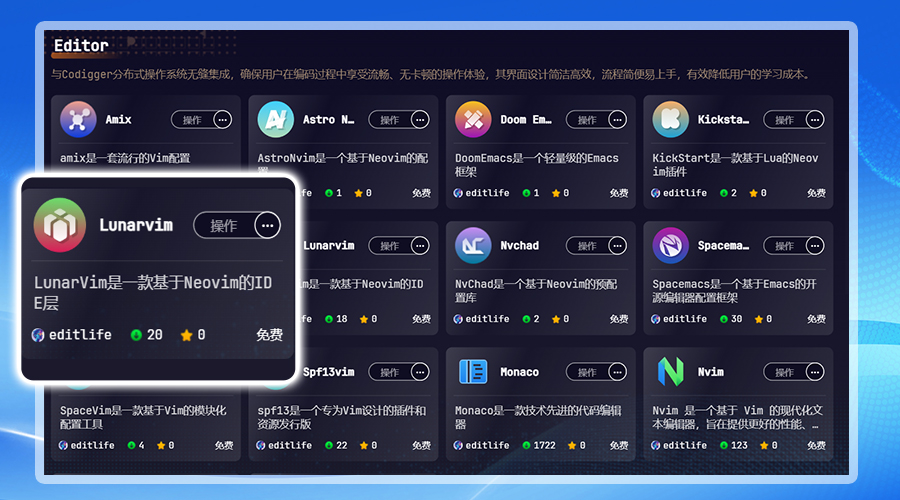This screenshot has width=900, height=500.
Task: Open the ellipsis menu on Nvim card
Action: (x=815, y=372)
